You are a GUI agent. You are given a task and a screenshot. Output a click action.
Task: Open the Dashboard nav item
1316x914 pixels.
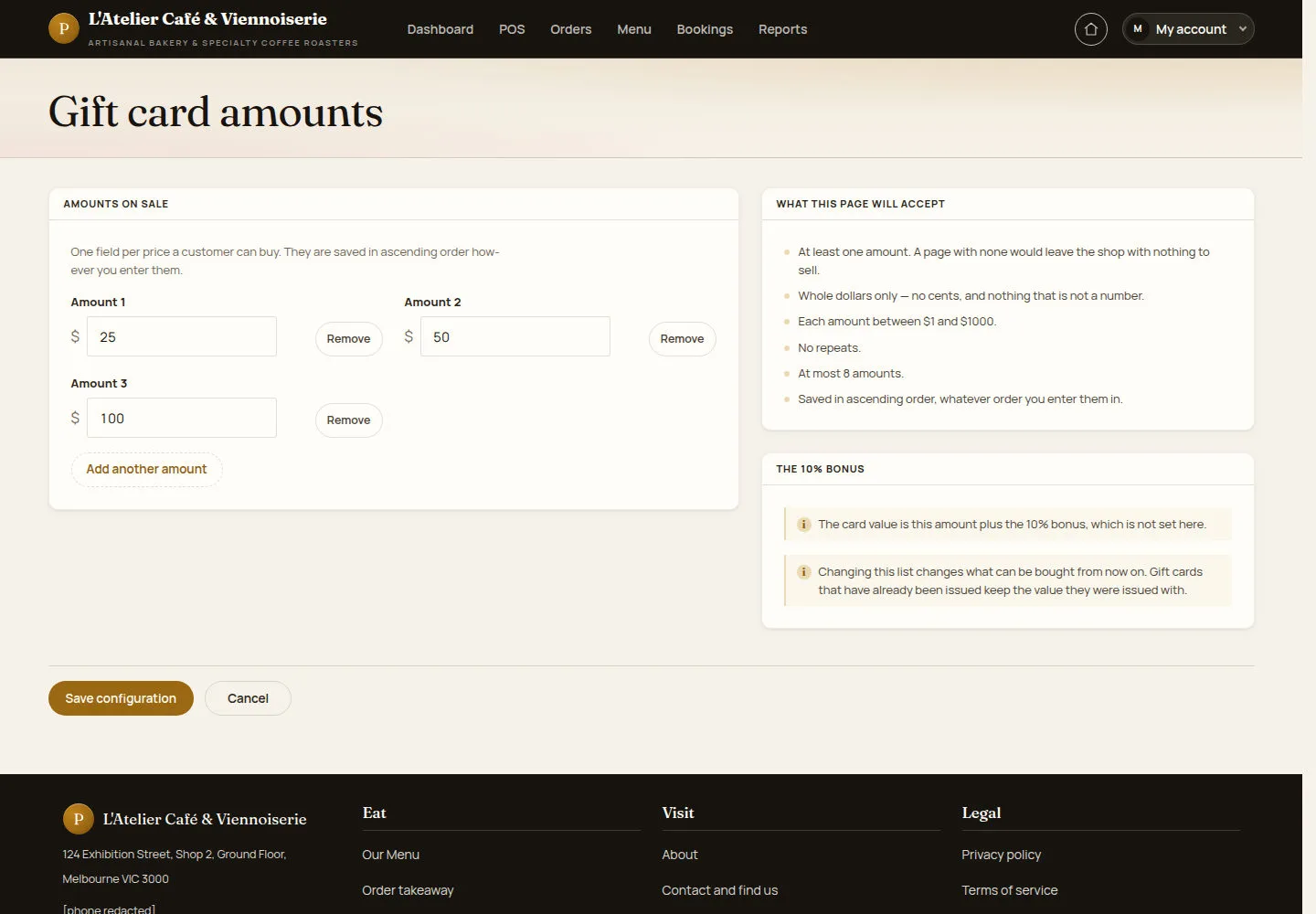point(440,29)
